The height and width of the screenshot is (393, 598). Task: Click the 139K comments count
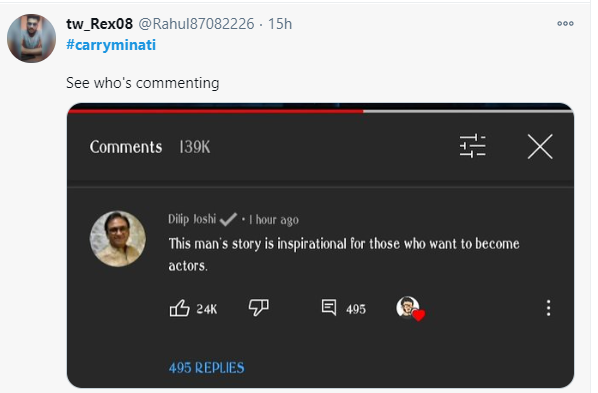click(x=195, y=147)
